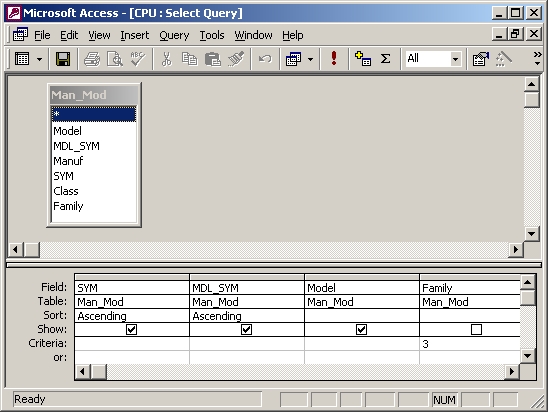Open the Query Type dropdown arrow

coord(310,59)
